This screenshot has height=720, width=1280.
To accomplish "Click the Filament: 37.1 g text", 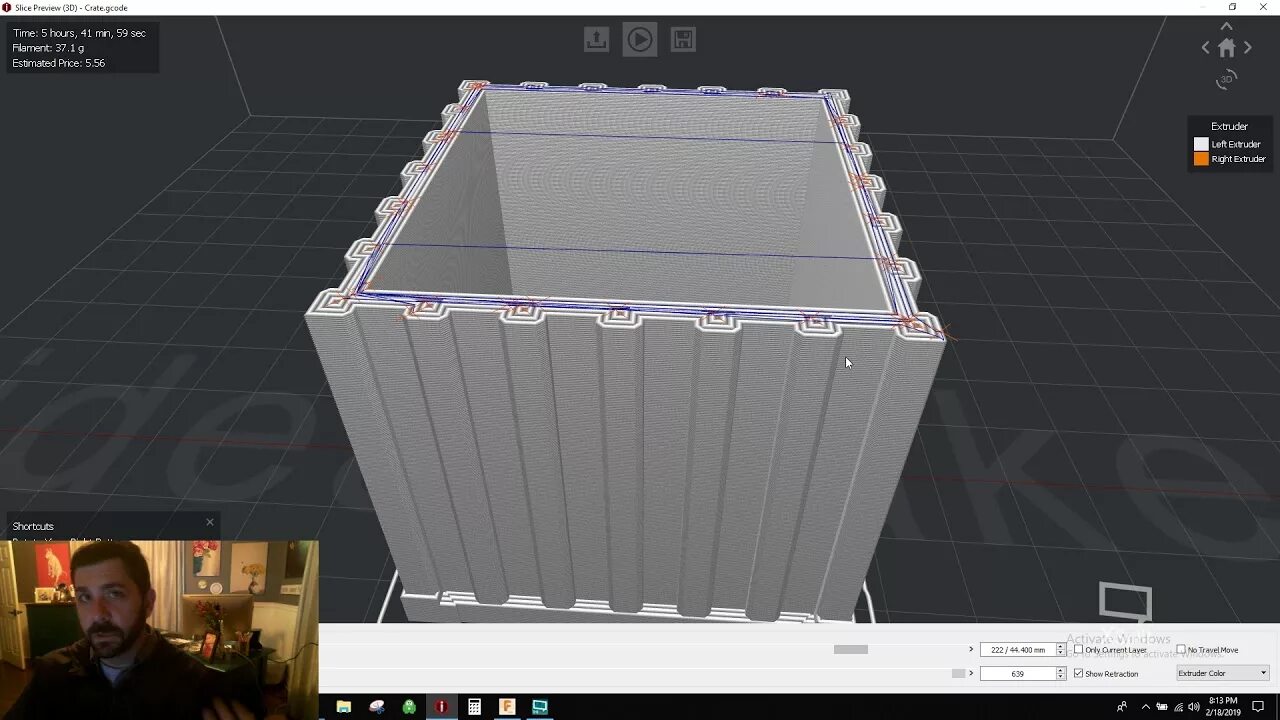I will click(48, 48).
